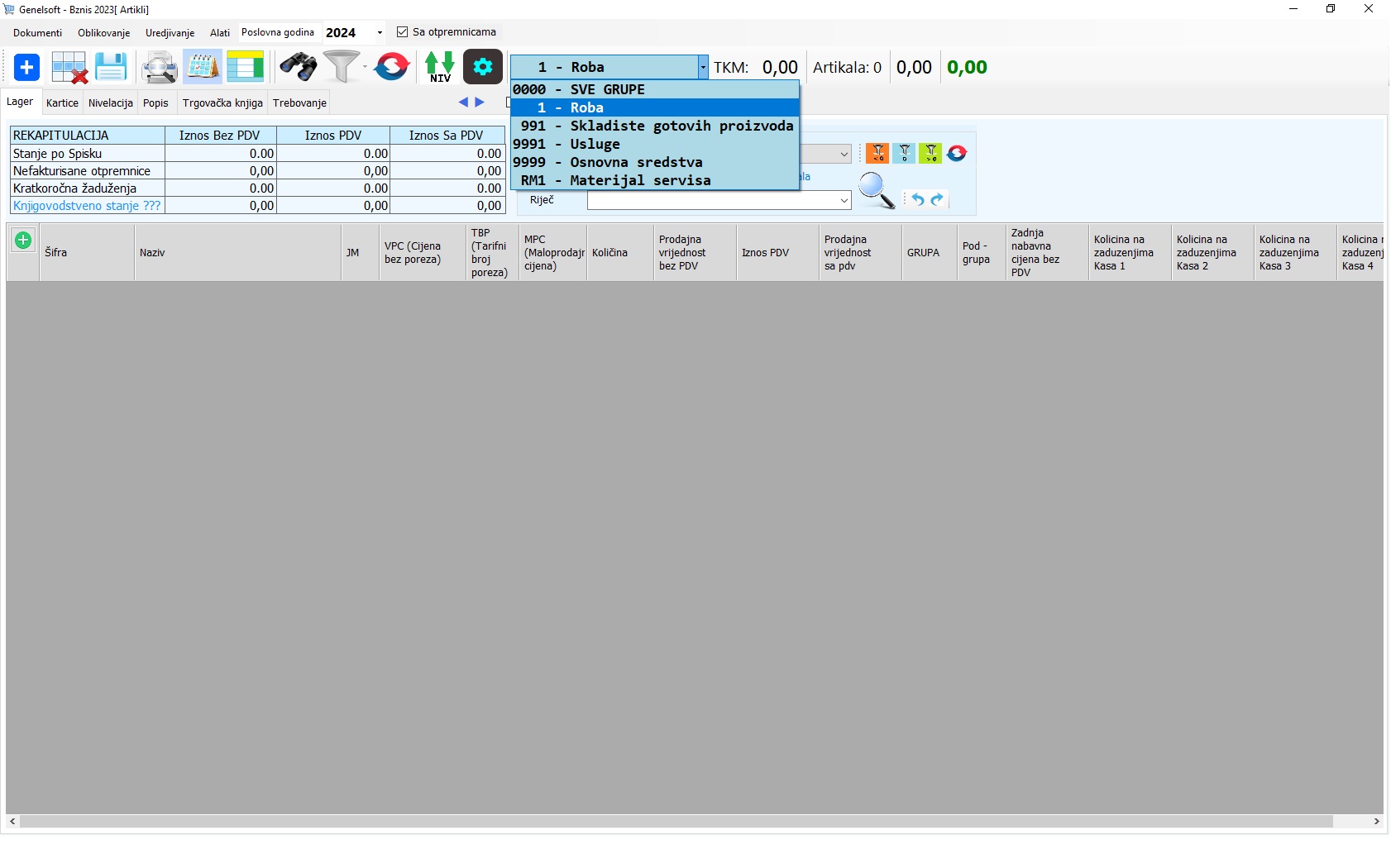This screenshot has width=1391, height=868.
Task: Select 0000 - SVE GRUPE from list
Action: (655, 89)
